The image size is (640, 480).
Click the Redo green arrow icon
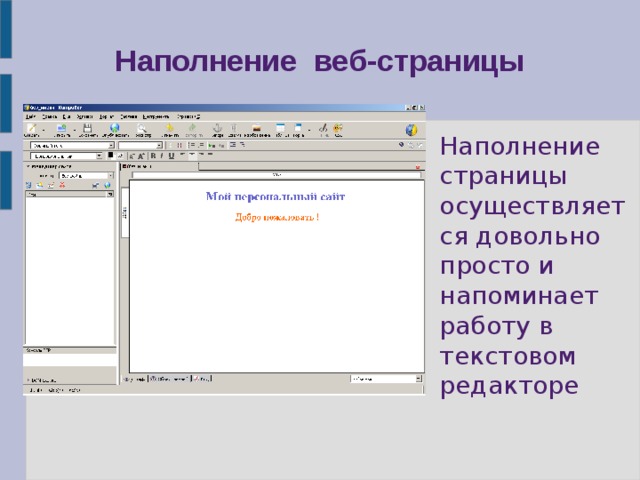193,128
